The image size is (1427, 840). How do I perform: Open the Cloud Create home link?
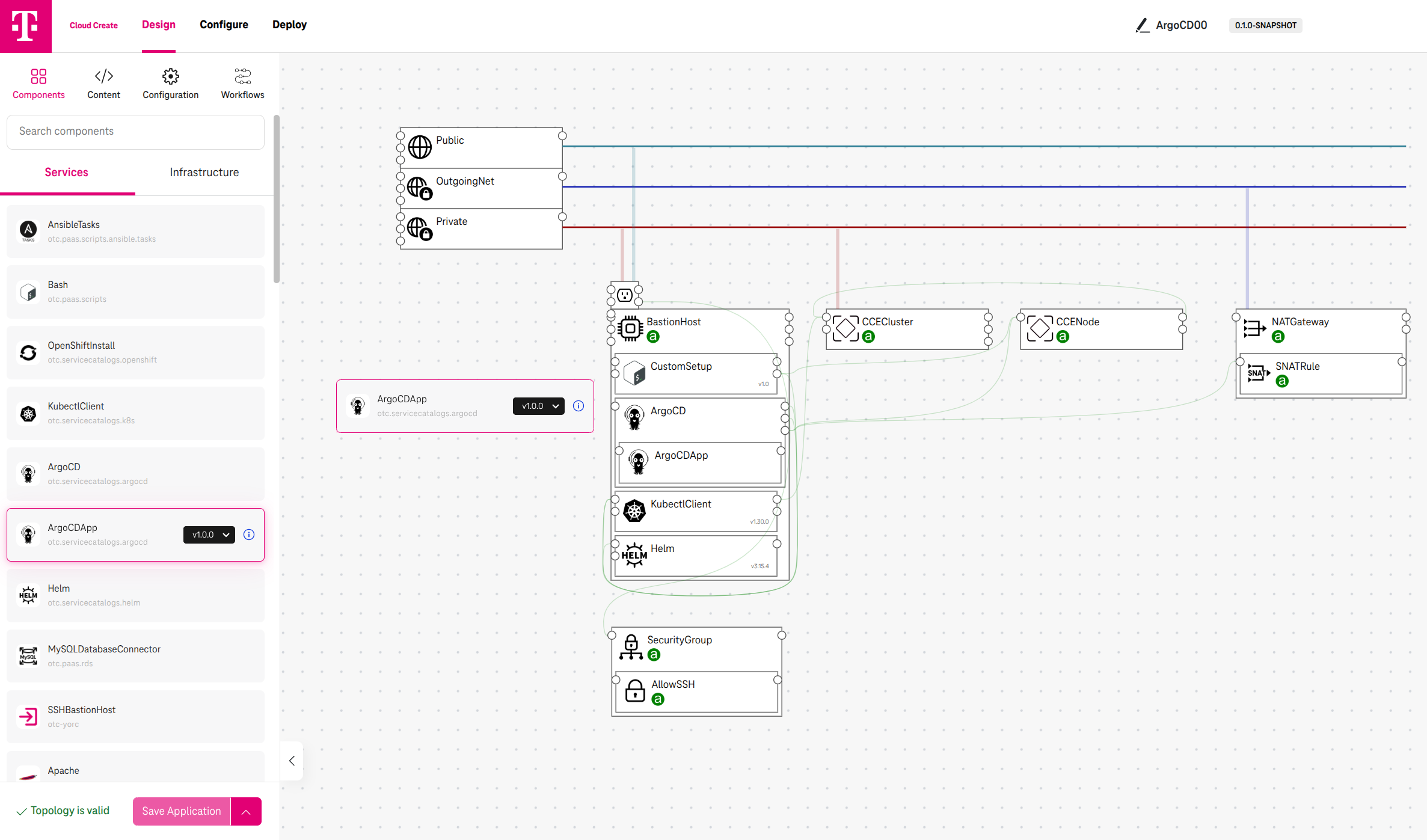(x=94, y=25)
